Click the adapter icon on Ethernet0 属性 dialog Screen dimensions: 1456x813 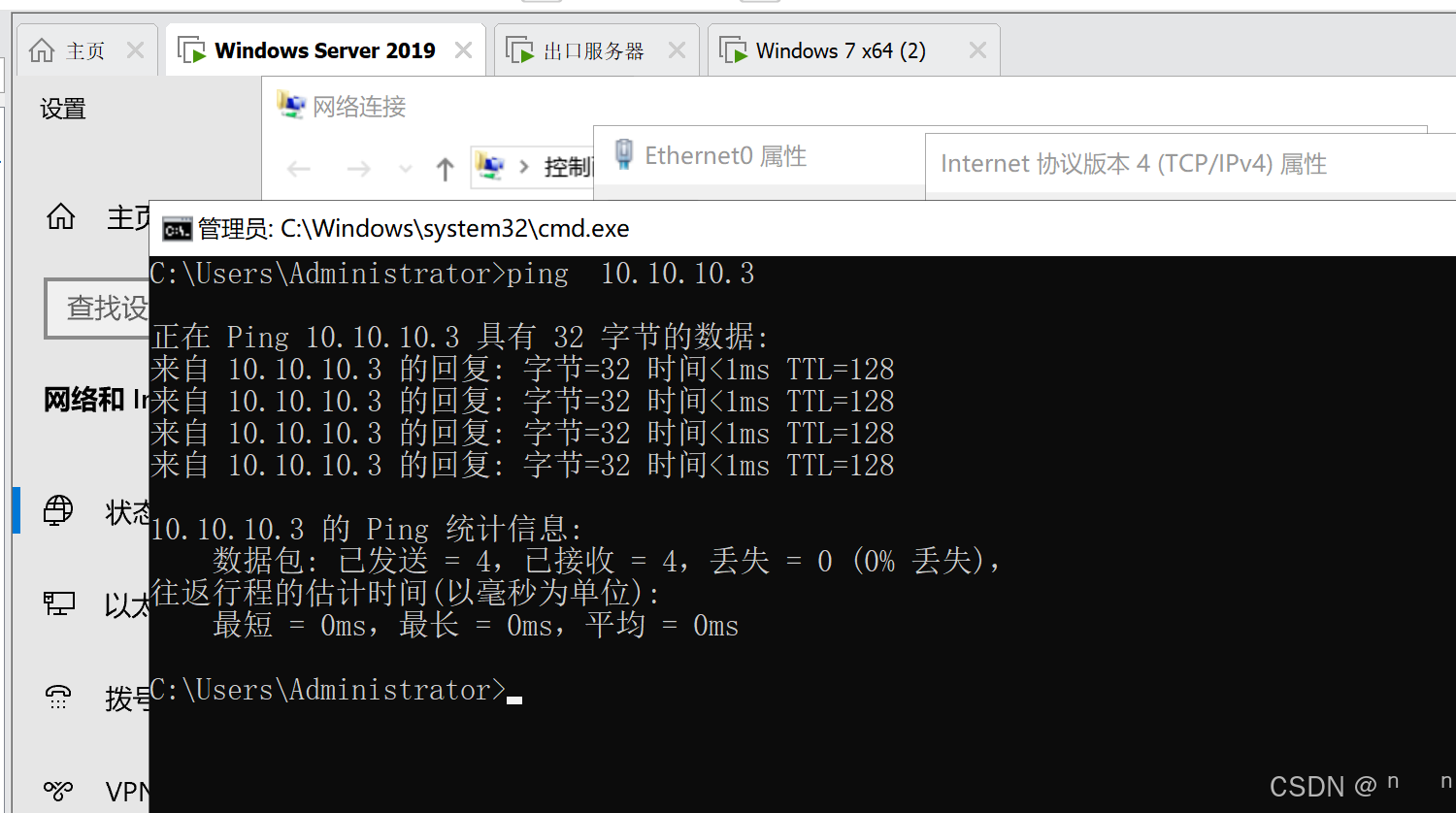pos(622,153)
